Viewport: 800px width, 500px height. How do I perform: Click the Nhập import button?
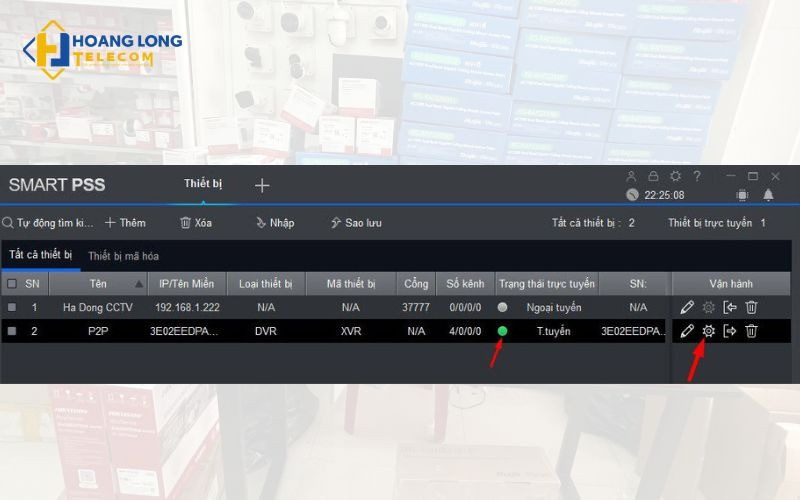pyautogui.click(x=275, y=223)
